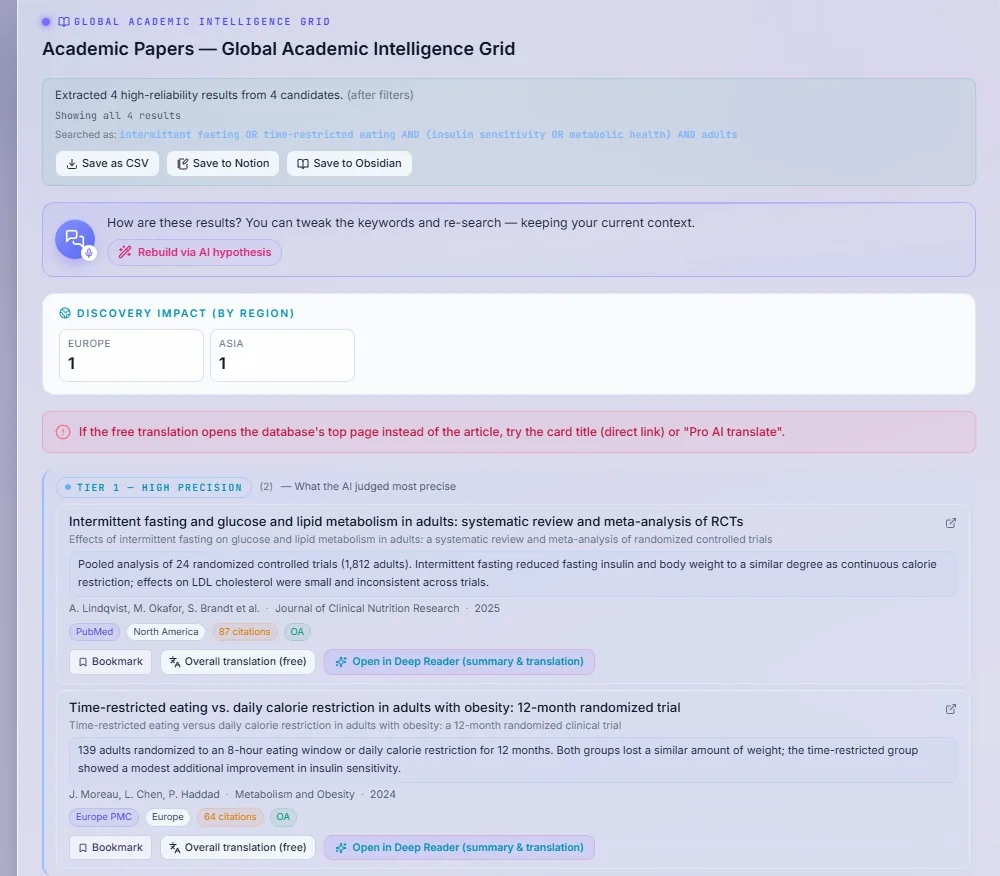Click the OA tag on Intermittent fasting paper
The image size is (1000, 876).
click(x=297, y=632)
